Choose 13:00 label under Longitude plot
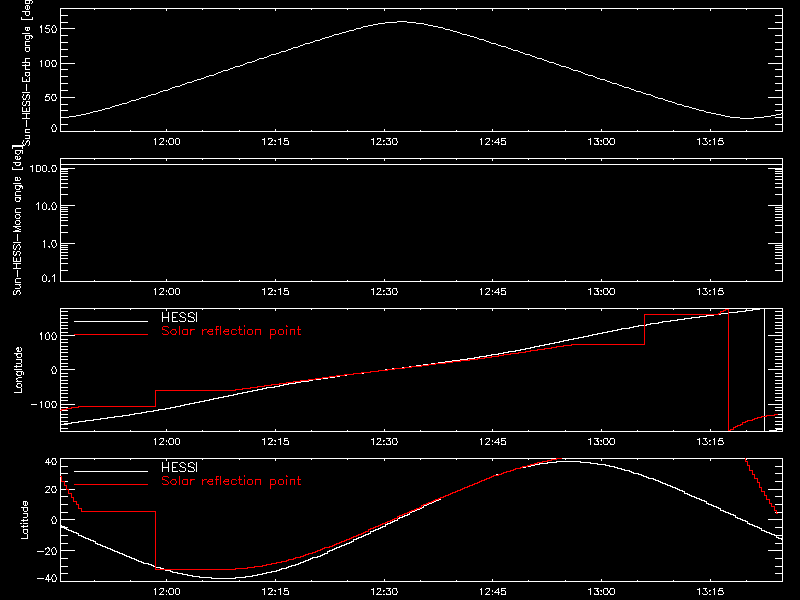The height and width of the screenshot is (600, 800). click(601, 441)
